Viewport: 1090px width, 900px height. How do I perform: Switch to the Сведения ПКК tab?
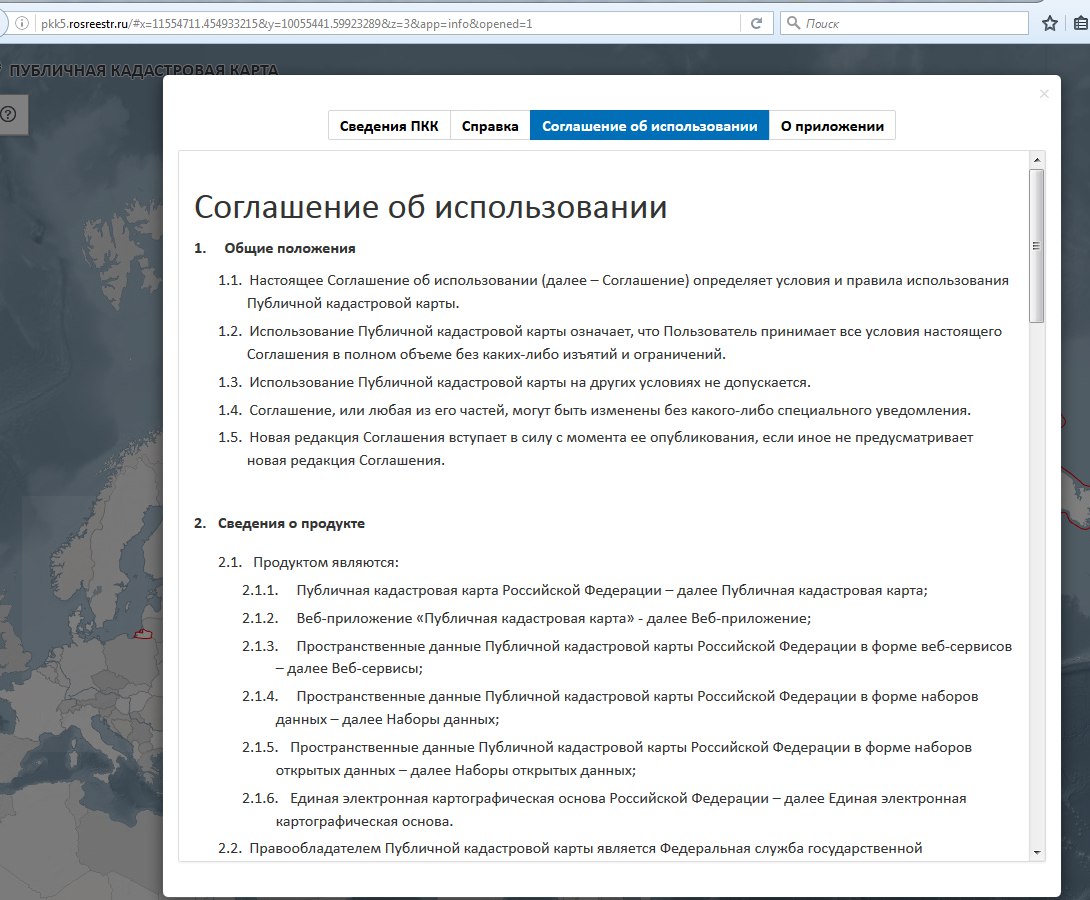tap(389, 126)
